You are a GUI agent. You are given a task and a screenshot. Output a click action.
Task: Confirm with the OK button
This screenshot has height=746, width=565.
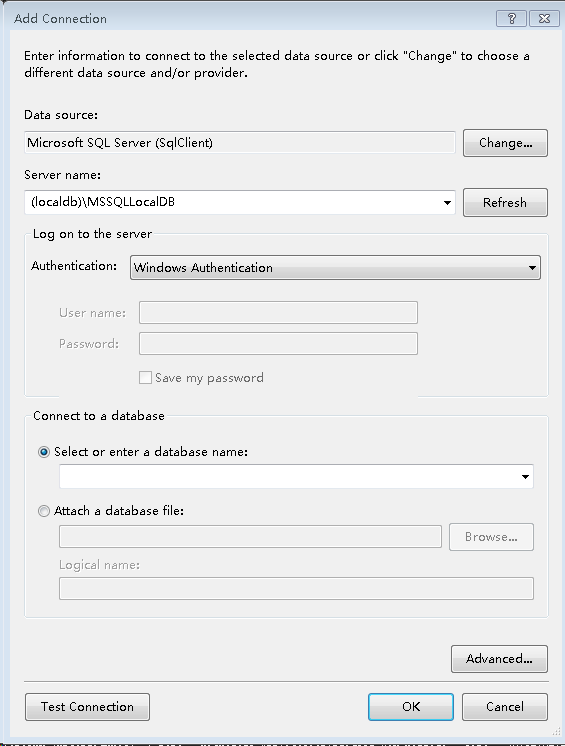[411, 707]
